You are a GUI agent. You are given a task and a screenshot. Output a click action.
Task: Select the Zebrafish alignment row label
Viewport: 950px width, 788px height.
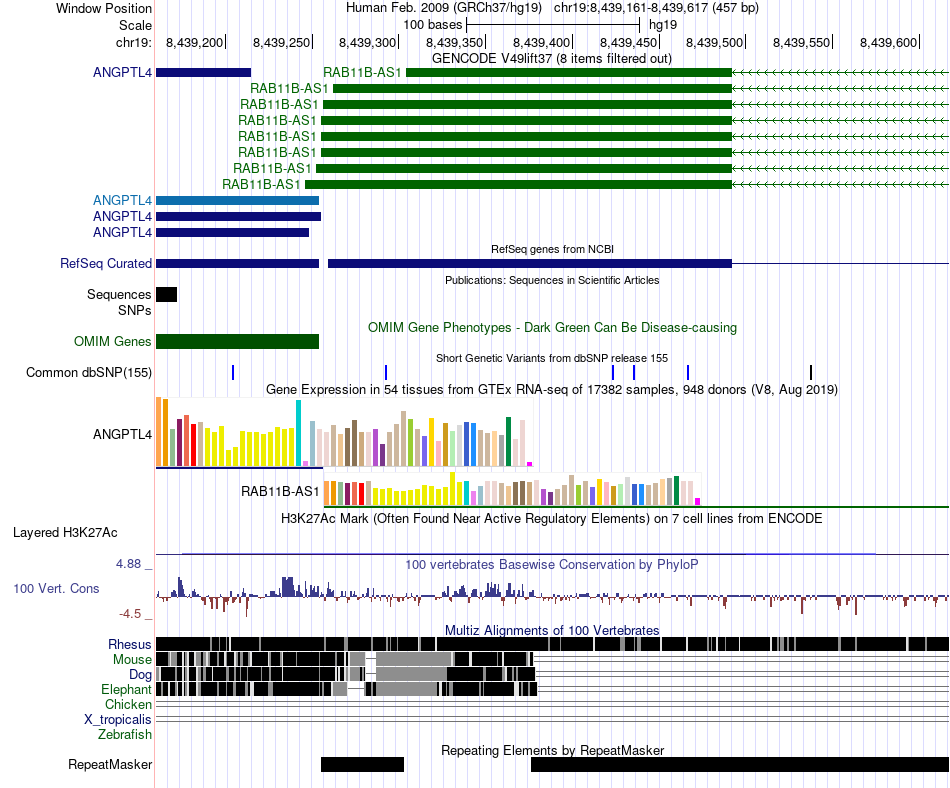click(125, 735)
